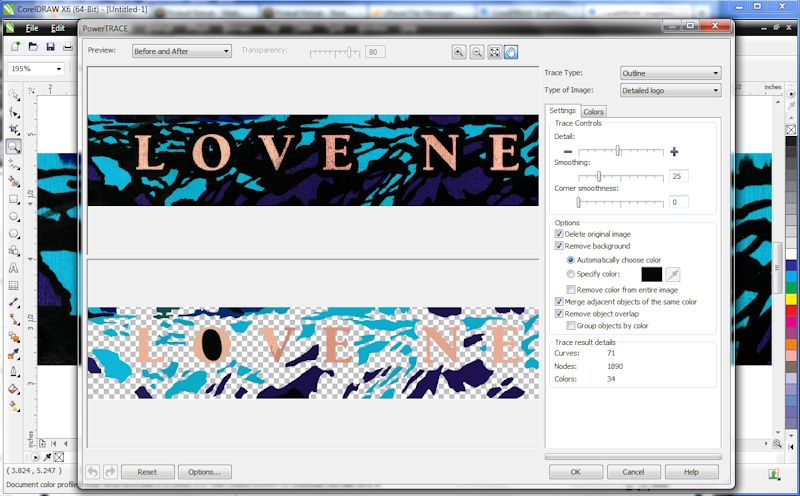Screen dimensions: 800x496
Task: Uncheck Delete original image
Action: click(x=559, y=234)
